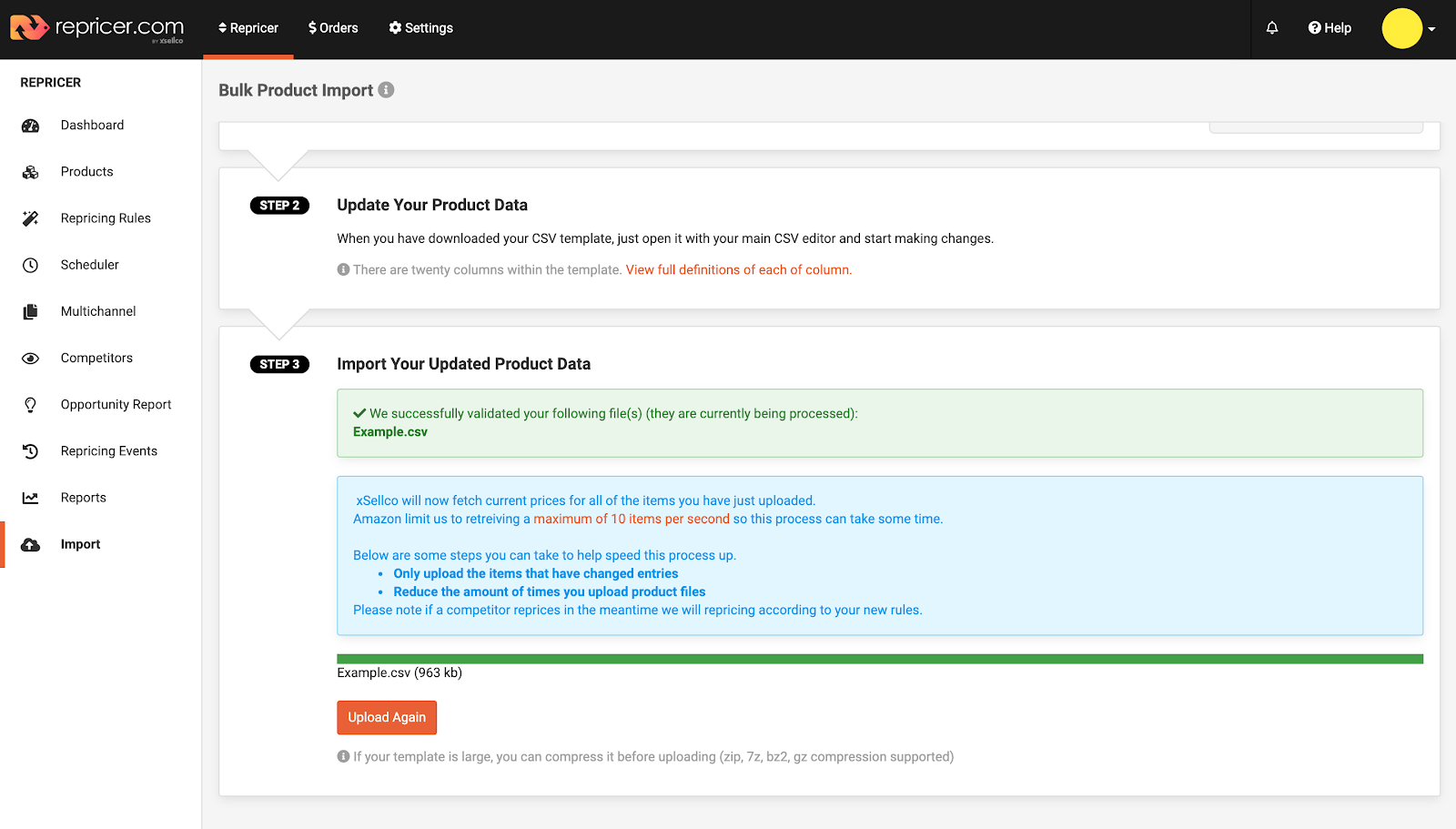Click the Import cloud upload icon
Image resolution: width=1456 pixels, height=829 pixels.
31,544
